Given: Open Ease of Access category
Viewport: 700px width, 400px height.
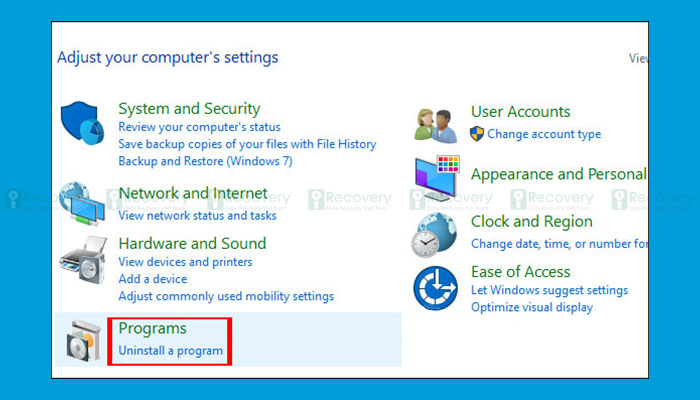Looking at the screenshot, I should 521,272.
